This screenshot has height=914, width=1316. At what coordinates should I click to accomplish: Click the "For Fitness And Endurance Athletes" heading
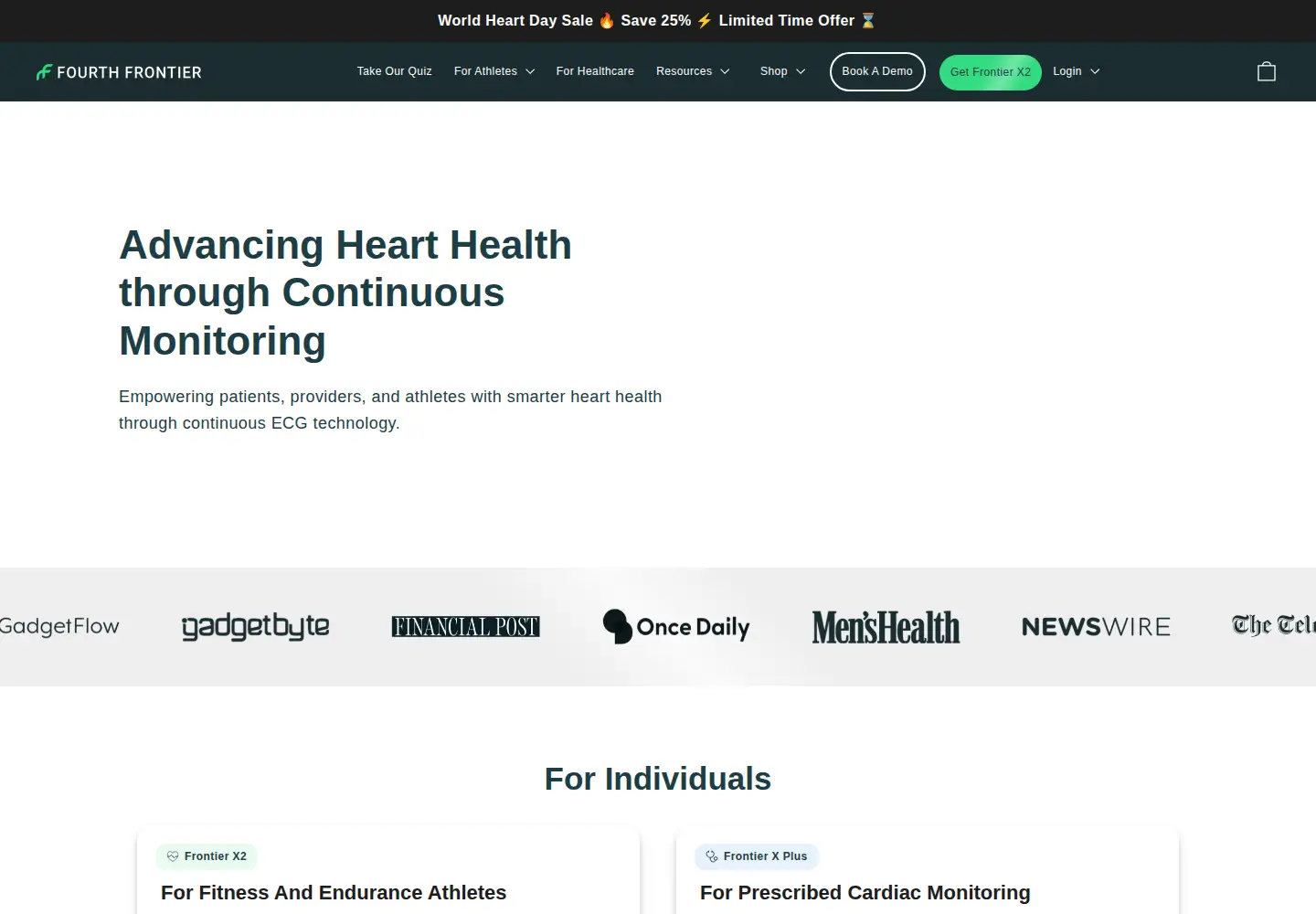click(x=334, y=893)
